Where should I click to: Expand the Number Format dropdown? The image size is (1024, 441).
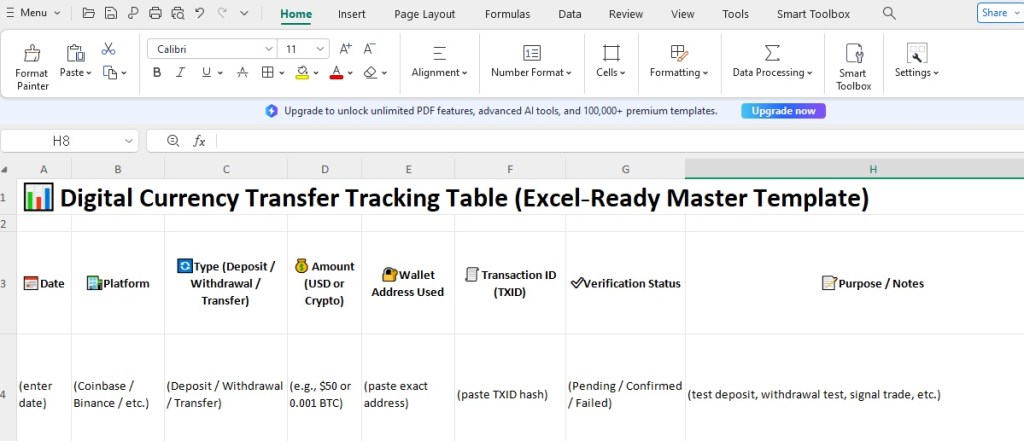click(x=531, y=72)
